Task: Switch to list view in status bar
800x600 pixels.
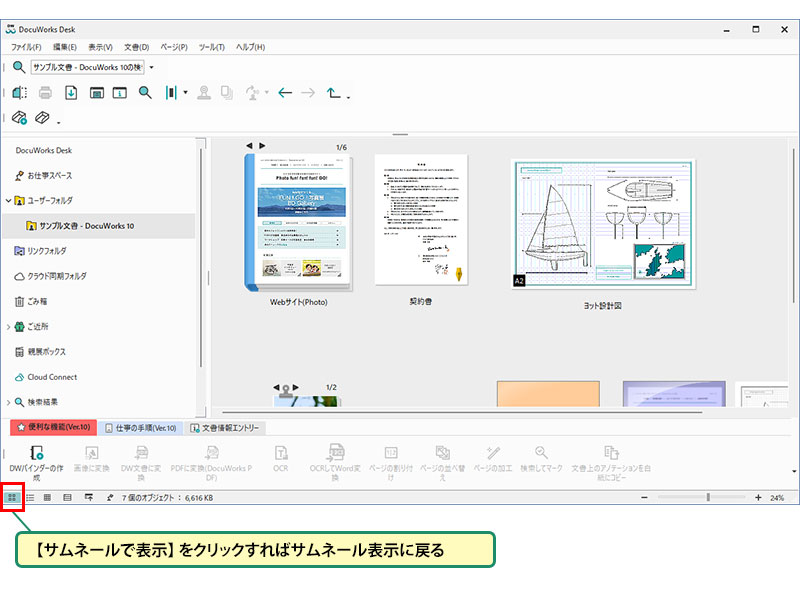Action: (x=30, y=497)
